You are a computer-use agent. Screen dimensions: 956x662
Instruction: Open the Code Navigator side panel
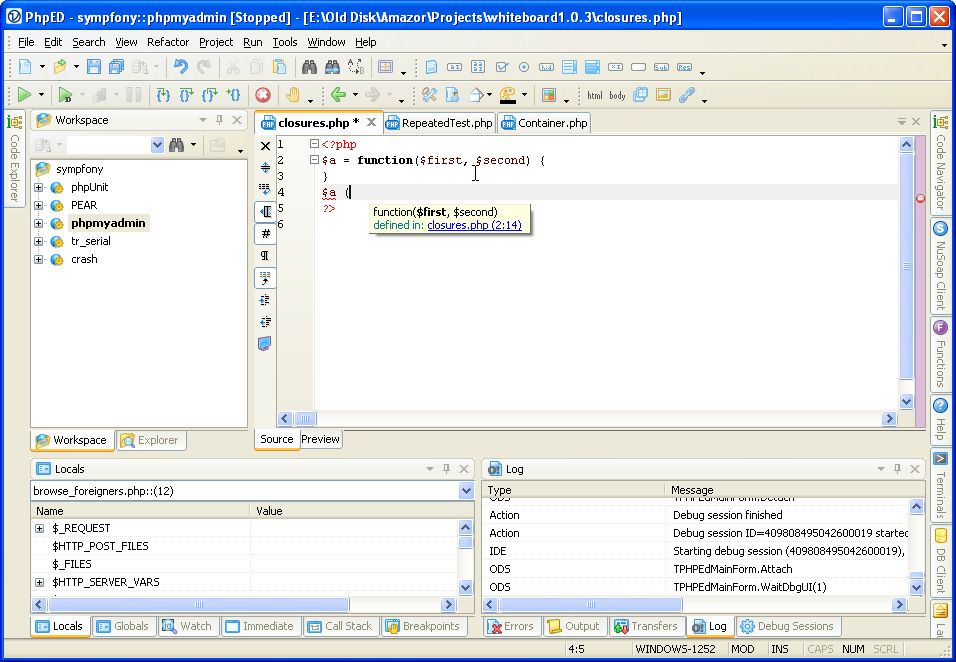coord(940,163)
